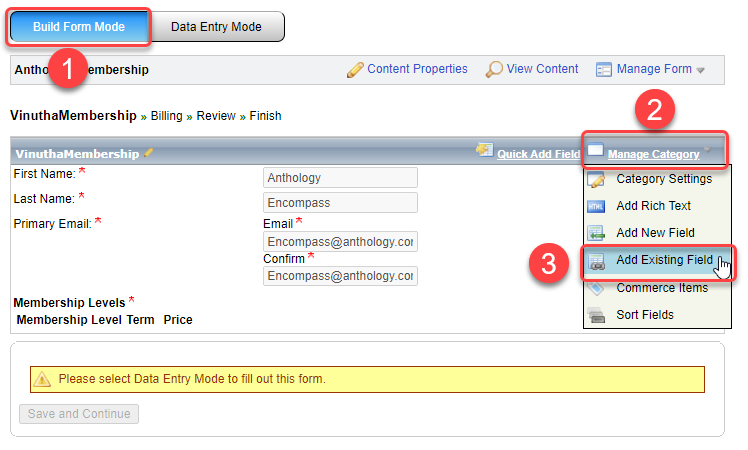Open the Manage Category dropdown

tap(654, 154)
